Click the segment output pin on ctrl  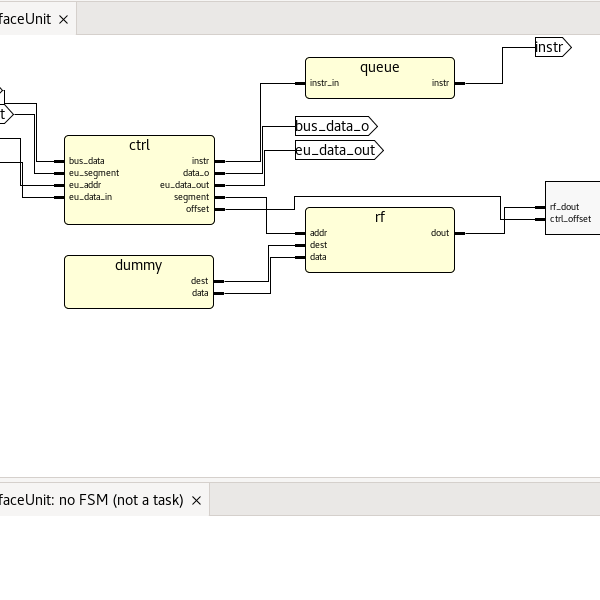coord(191,197)
